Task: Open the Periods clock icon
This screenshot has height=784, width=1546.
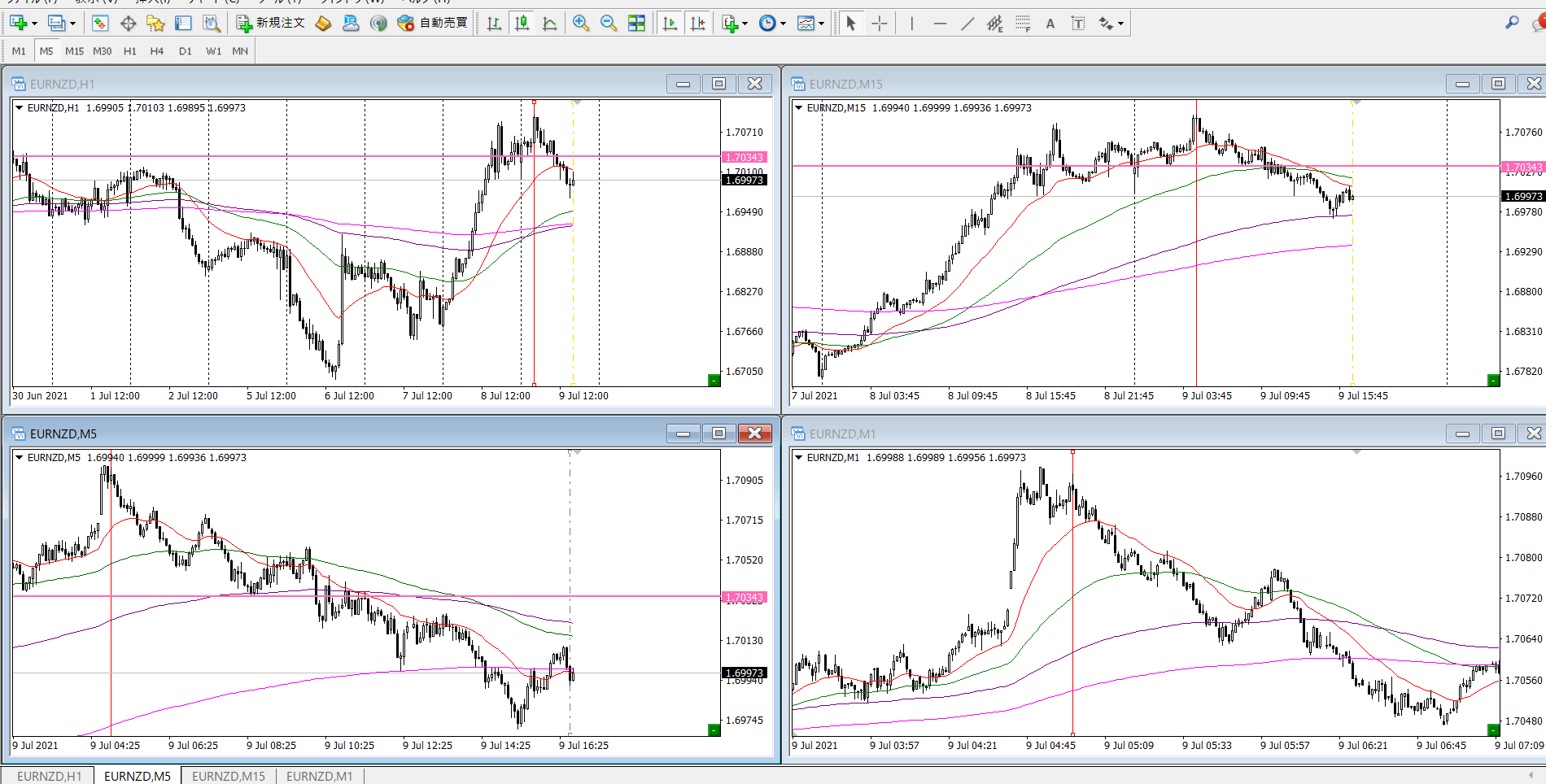Action: 767,23
